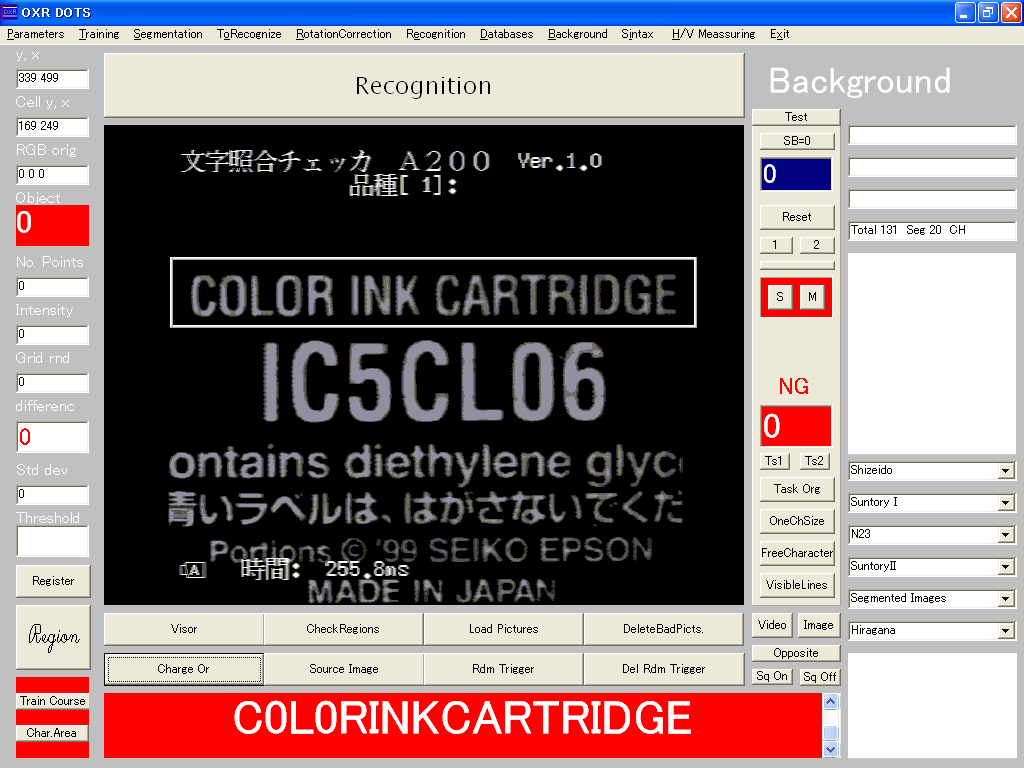
Task: Click the Reset button
Action: [x=797, y=217]
